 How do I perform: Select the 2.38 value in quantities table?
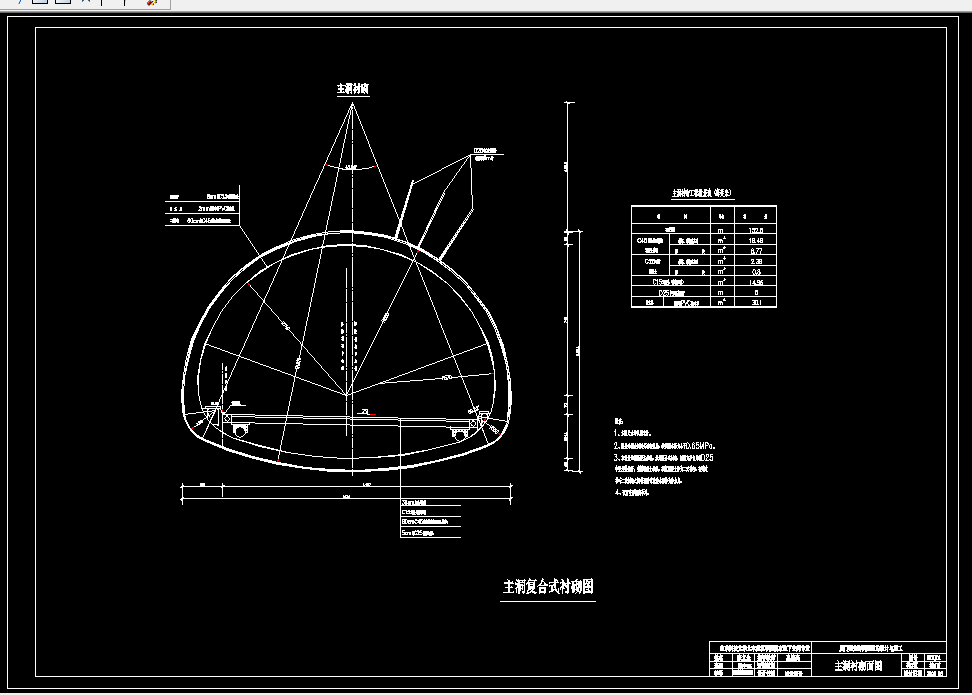756,262
